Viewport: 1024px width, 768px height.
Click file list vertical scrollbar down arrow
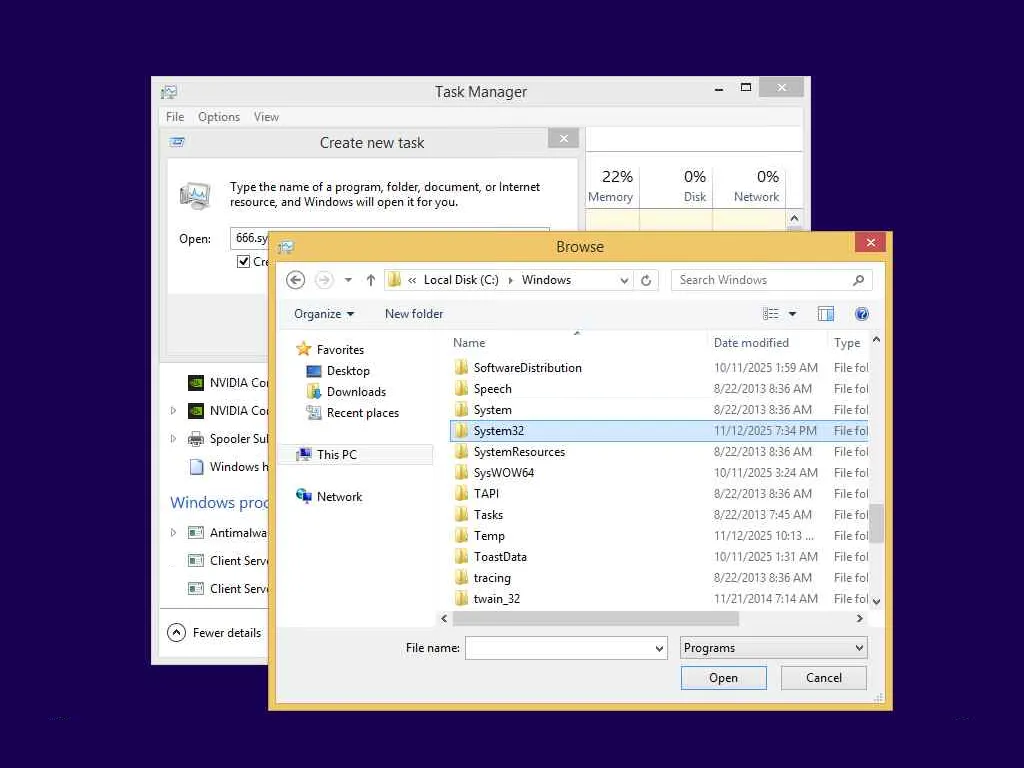[x=876, y=601]
